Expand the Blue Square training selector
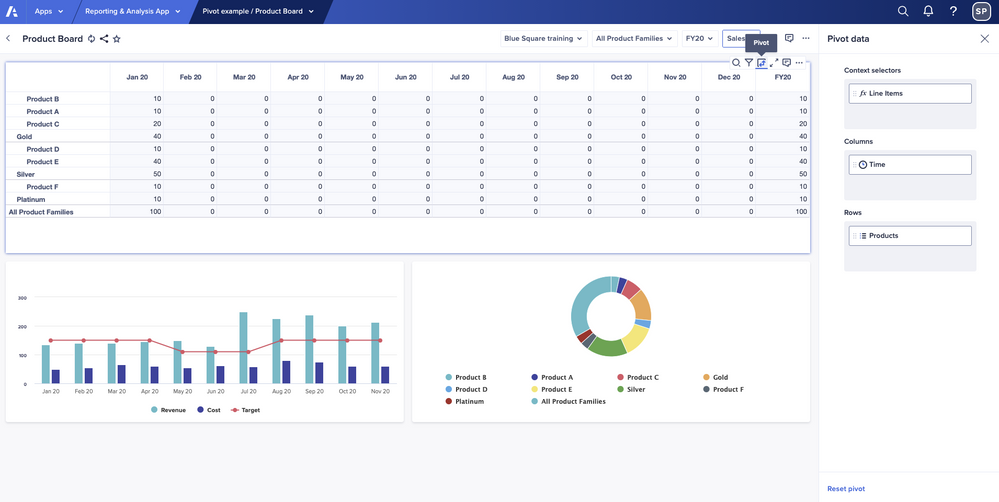This screenshot has height=502, width=999. tap(544, 39)
